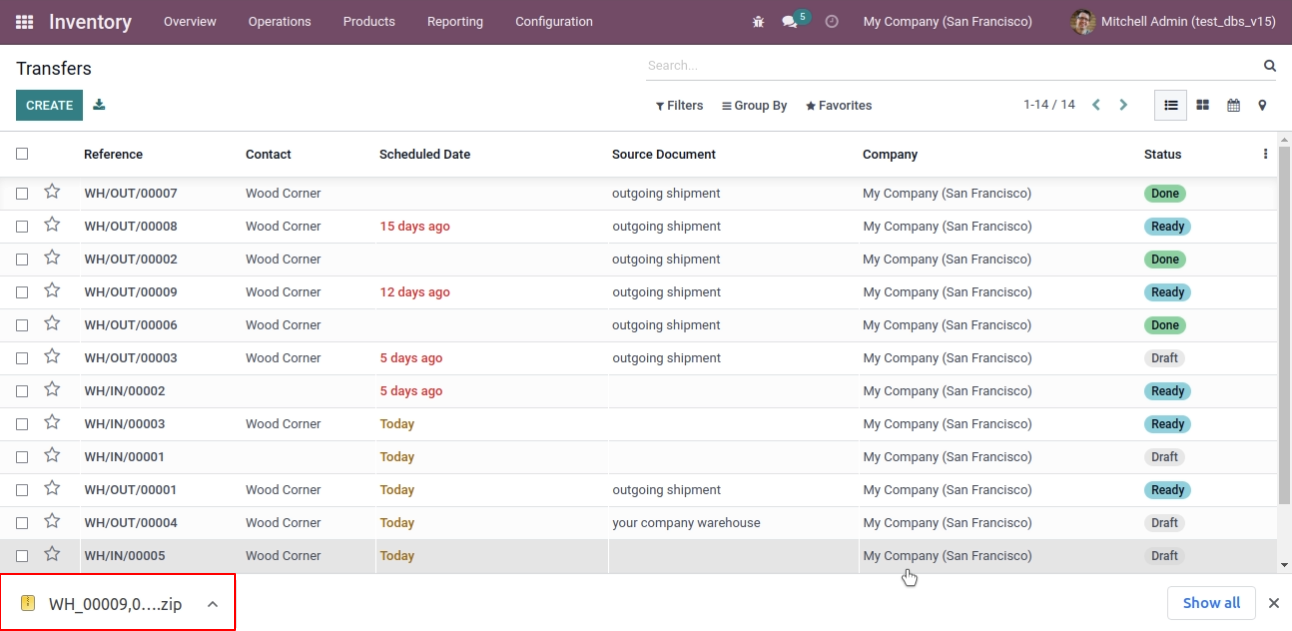Focus the Search input field

[x=950, y=66]
